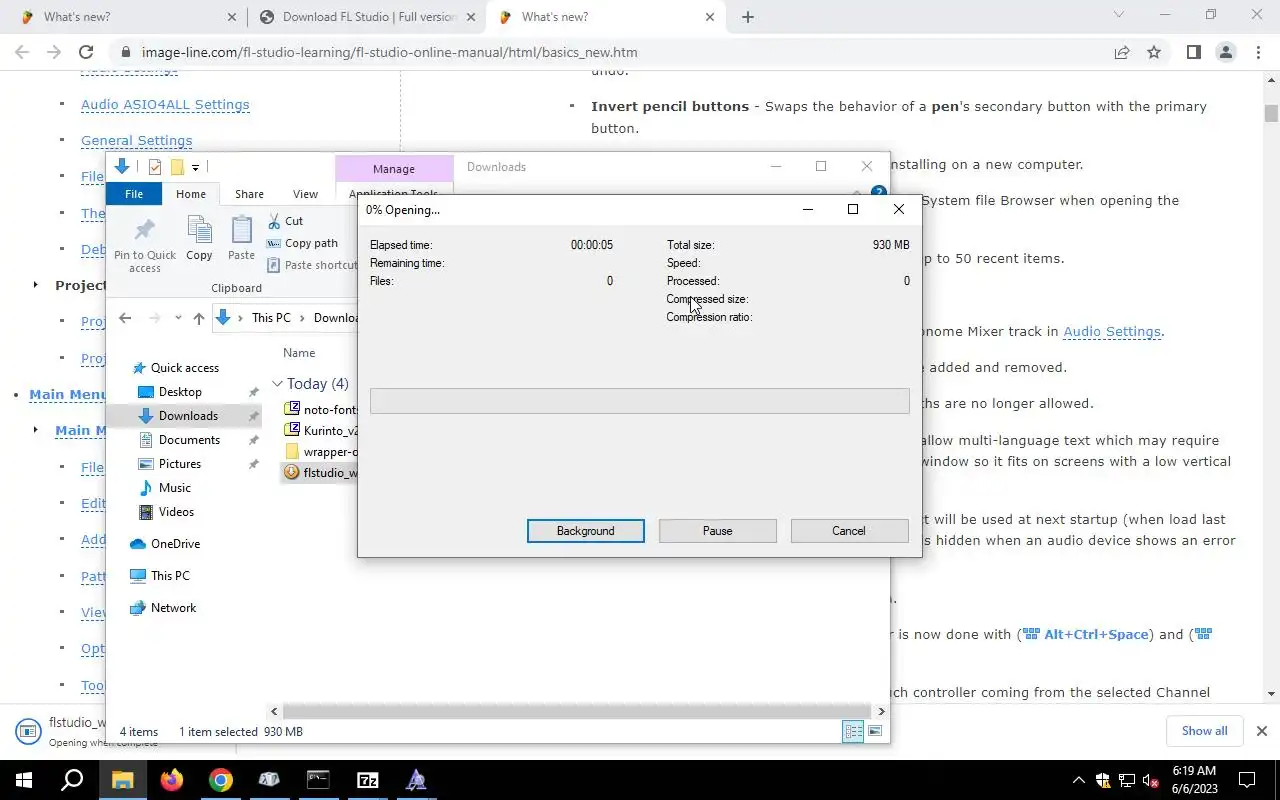Open Windows Start menu
This screenshot has width=1280, height=800.
click(24, 780)
